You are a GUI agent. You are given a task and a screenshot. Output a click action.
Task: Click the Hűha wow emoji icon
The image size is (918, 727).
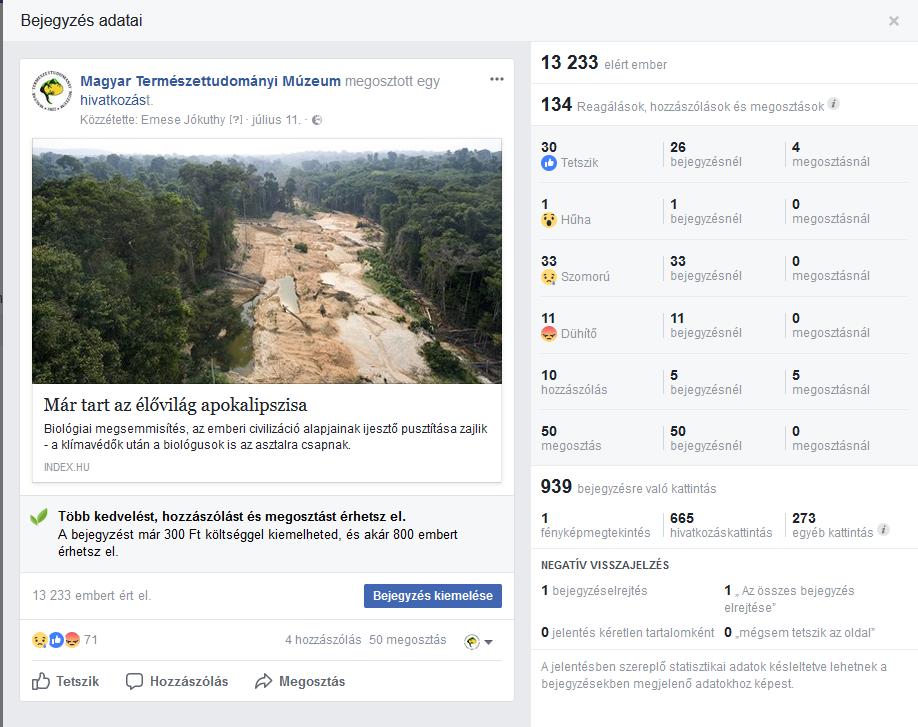pyautogui.click(x=549, y=220)
